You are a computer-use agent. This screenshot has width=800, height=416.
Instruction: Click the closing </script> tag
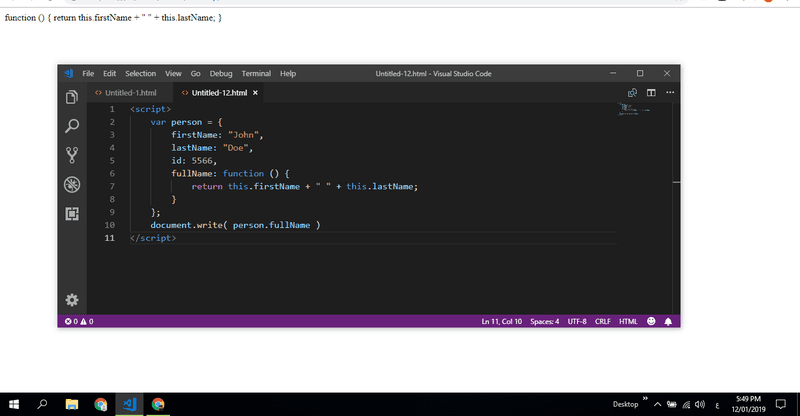153,238
